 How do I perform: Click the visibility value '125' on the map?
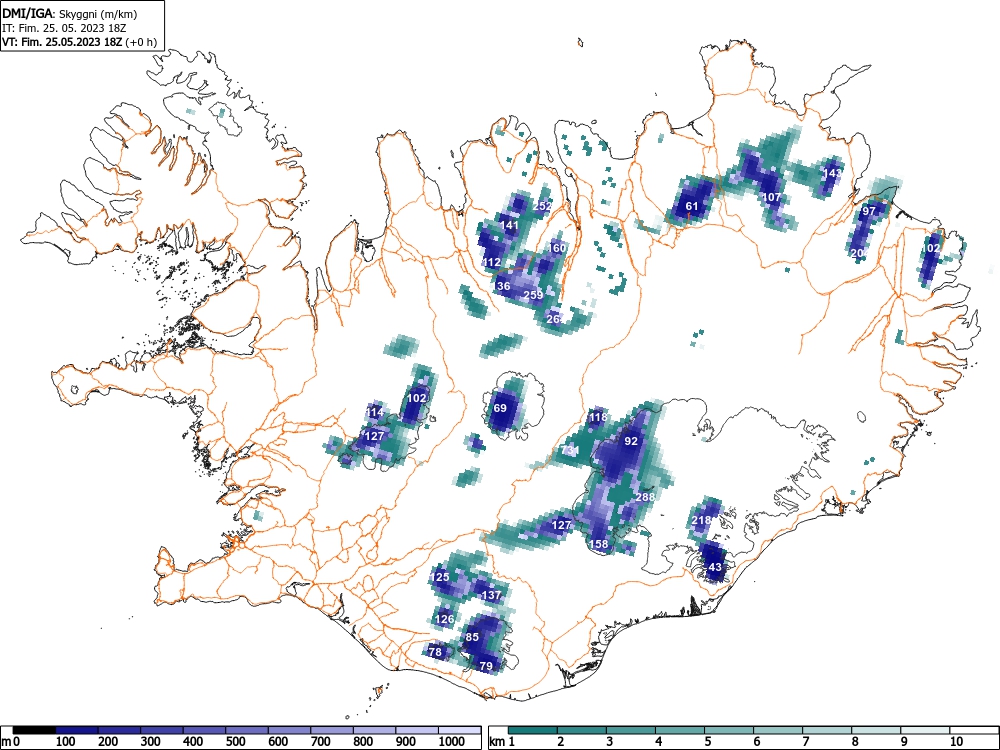point(440,577)
